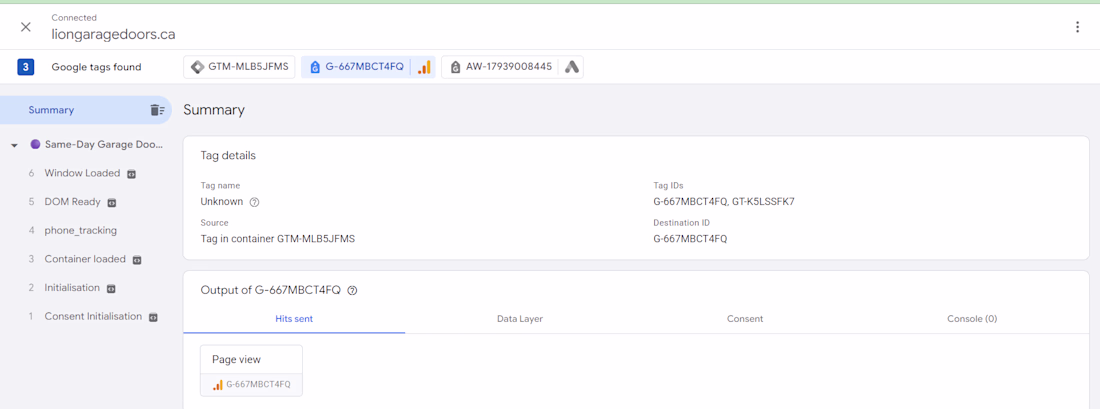Open event 1 Consent Initialisation
Viewport: 1100px width, 409px height.
coord(93,316)
